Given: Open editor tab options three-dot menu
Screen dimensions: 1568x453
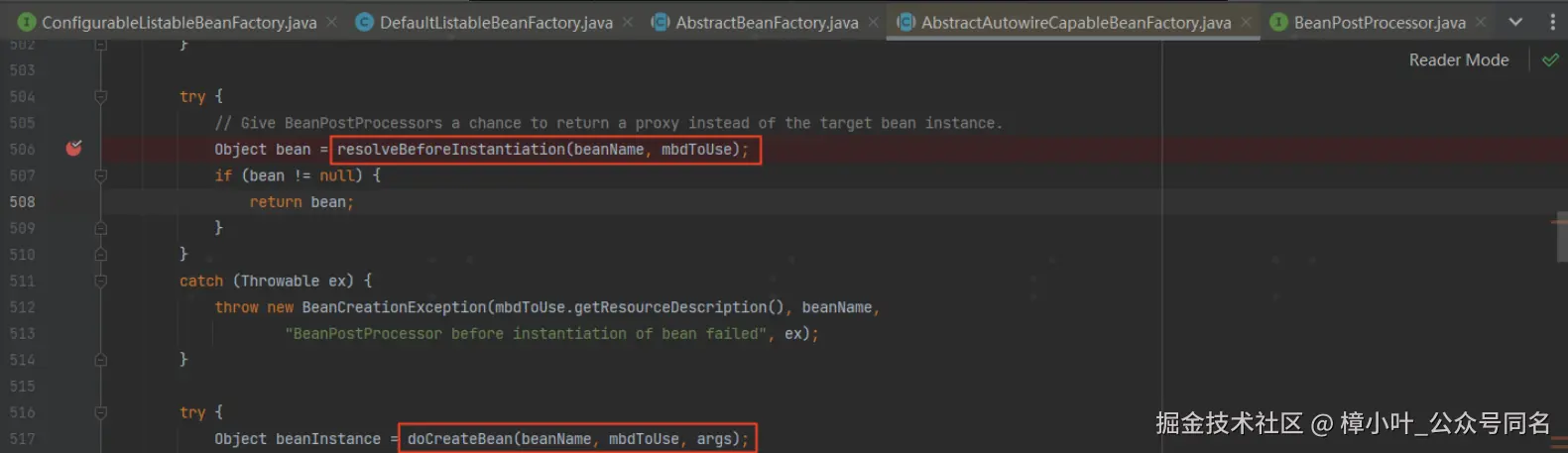Looking at the screenshot, I should pos(1552,22).
